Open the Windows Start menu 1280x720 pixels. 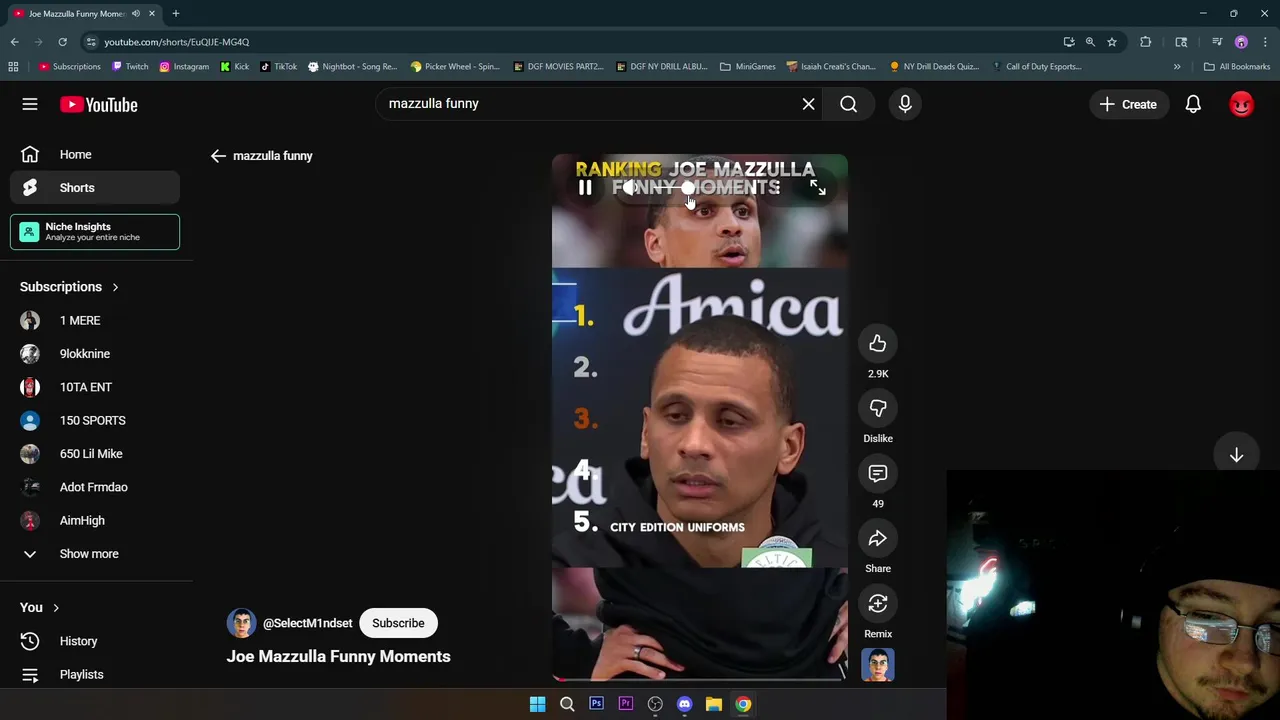(537, 704)
